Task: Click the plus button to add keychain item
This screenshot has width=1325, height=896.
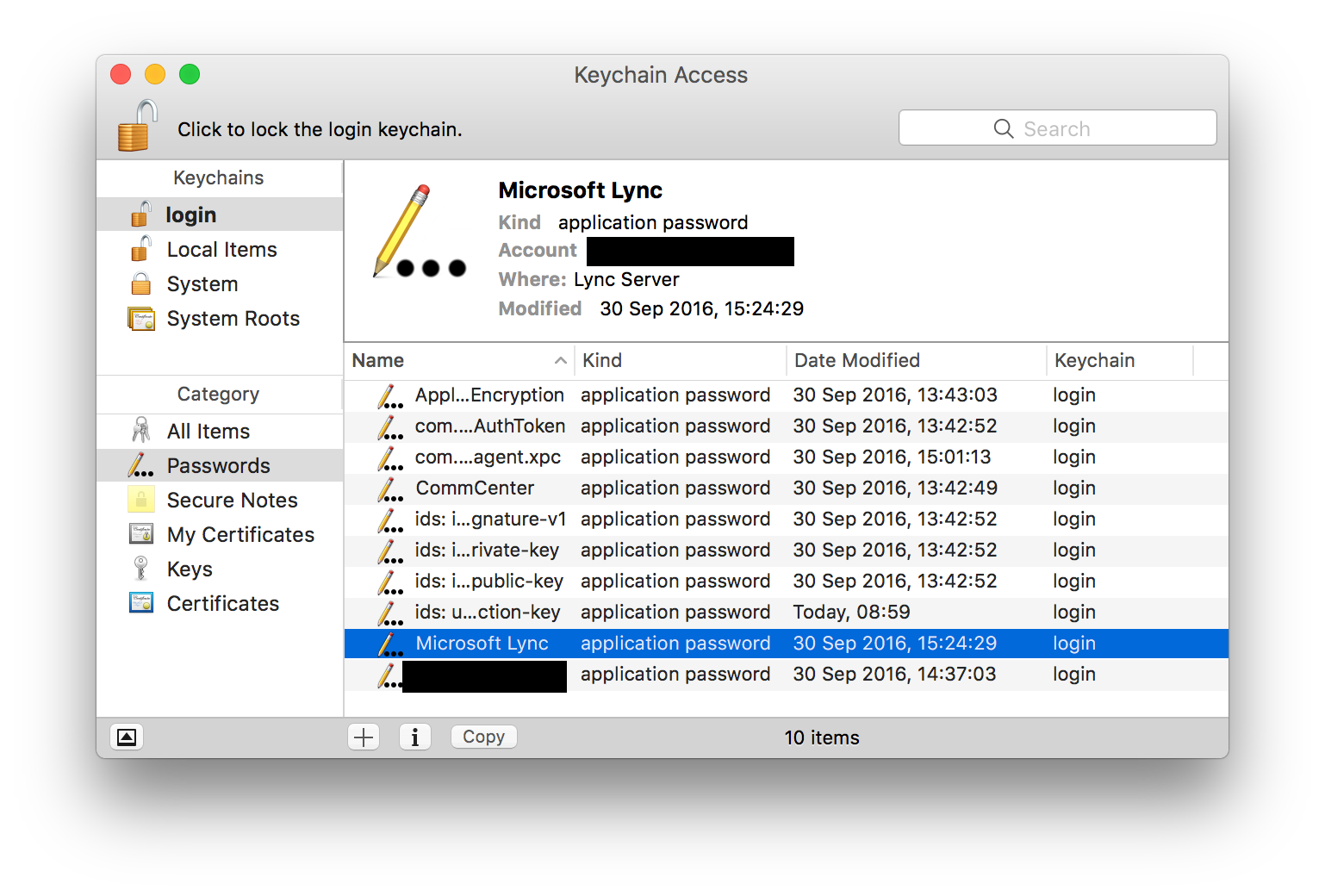Action: coord(364,737)
